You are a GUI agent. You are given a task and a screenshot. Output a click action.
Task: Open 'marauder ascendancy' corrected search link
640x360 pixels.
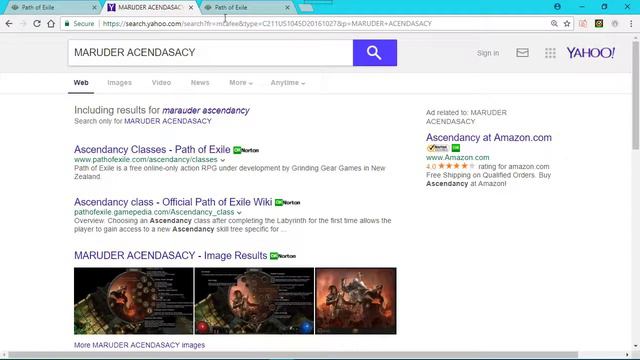pyautogui.click(x=206, y=110)
